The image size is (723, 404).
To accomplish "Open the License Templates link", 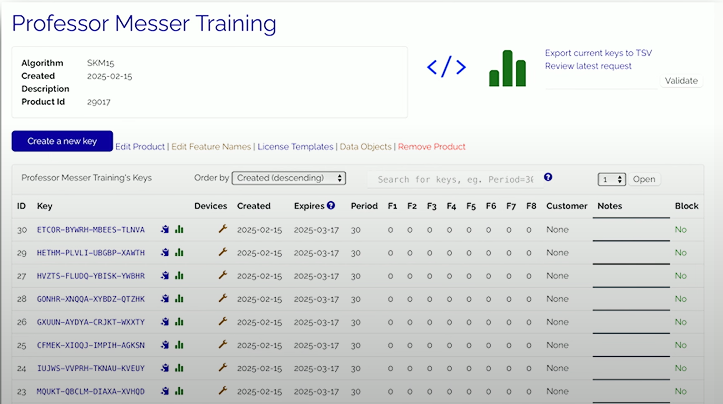I will coord(295,147).
